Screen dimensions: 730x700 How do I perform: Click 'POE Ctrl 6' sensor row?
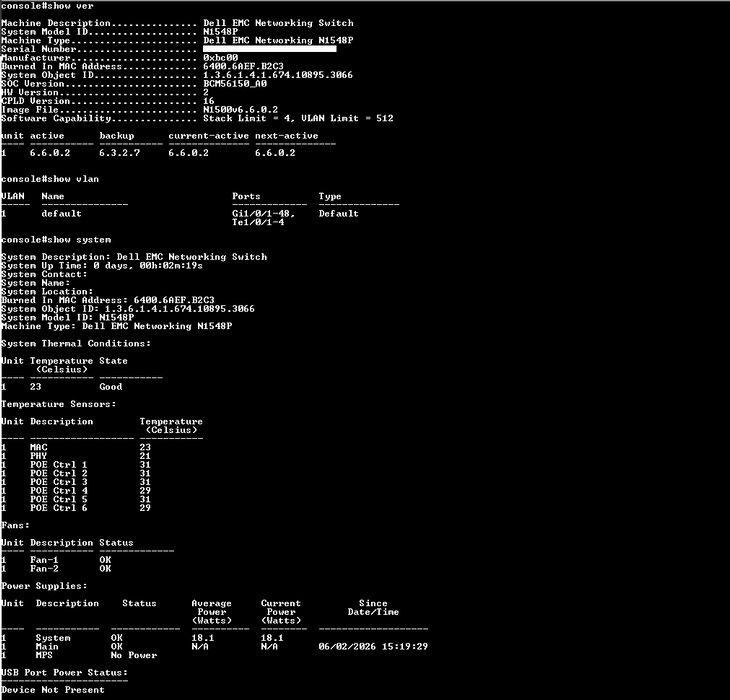click(76, 508)
